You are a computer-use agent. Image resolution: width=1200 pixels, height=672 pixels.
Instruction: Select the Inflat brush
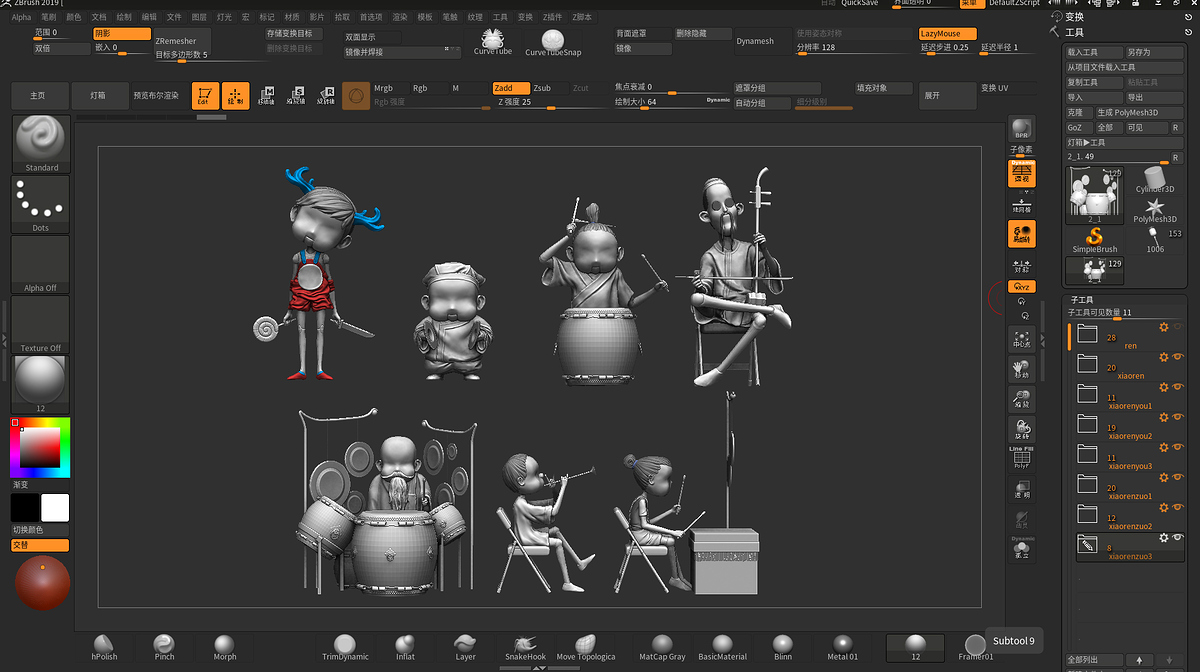coord(405,648)
